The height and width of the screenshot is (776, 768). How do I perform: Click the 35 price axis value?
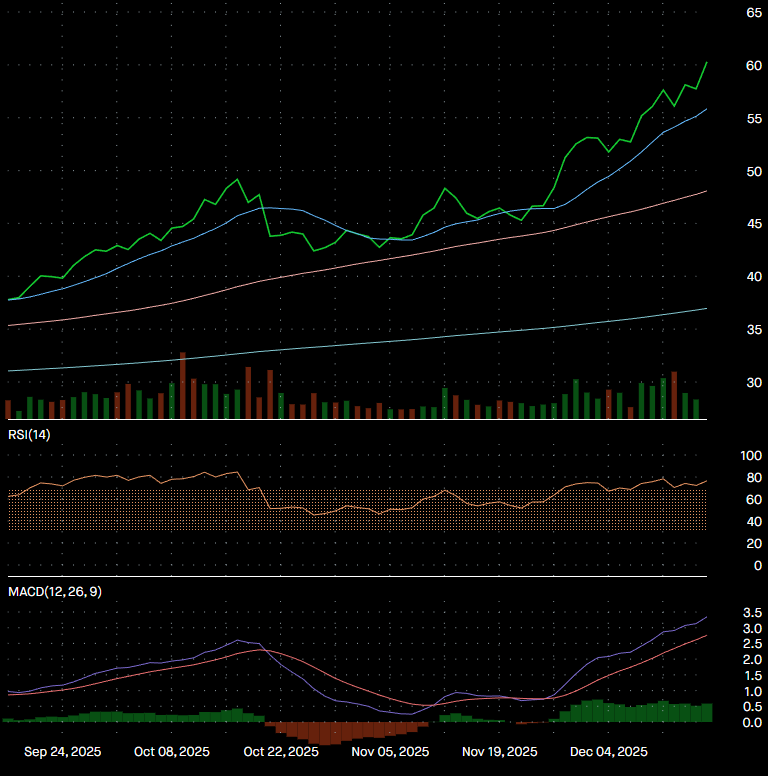[754, 330]
